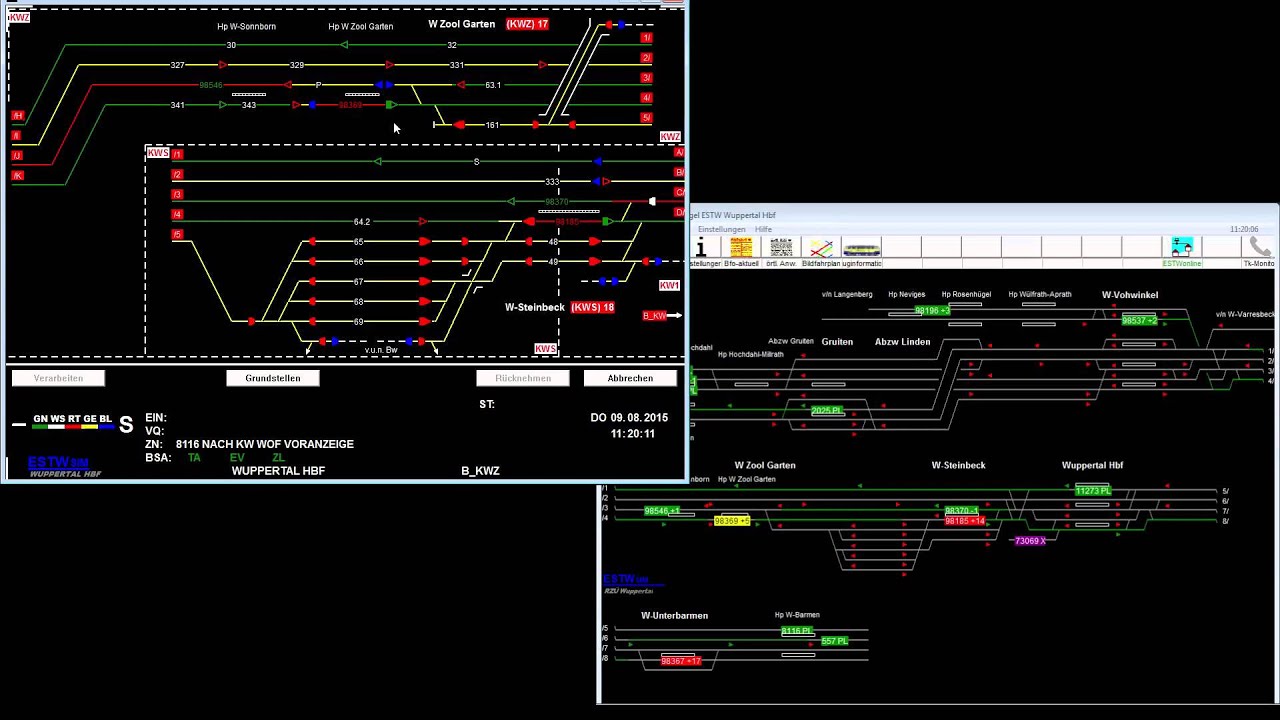Click the Grundstellen button
1280x720 pixels.
(x=273, y=378)
